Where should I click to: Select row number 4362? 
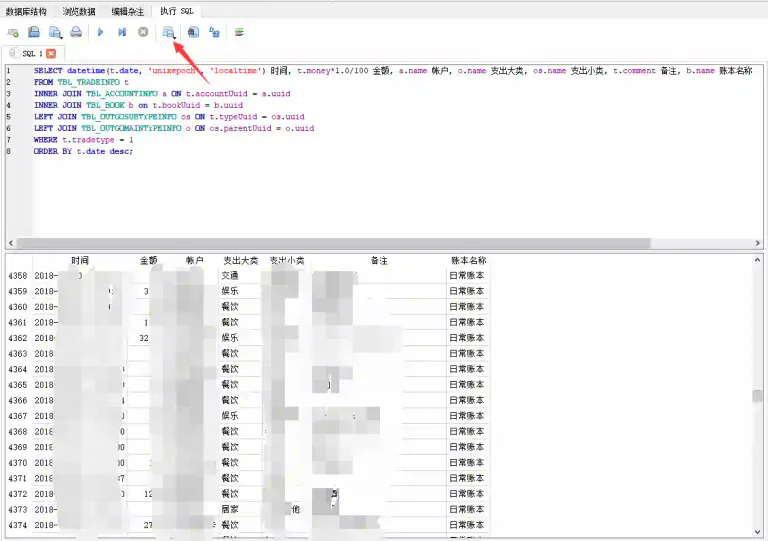click(x=18, y=338)
